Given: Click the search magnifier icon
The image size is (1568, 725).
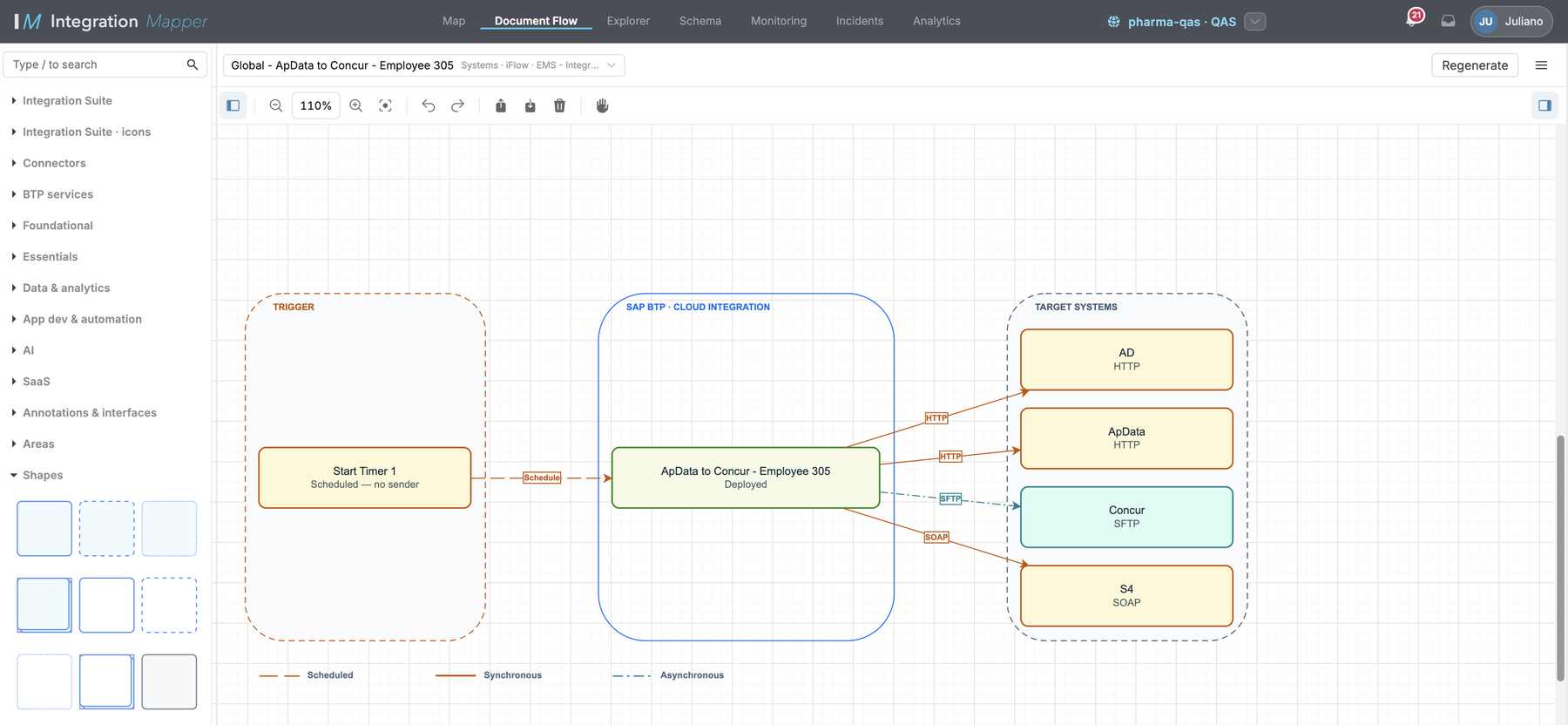Looking at the screenshot, I should (x=193, y=64).
